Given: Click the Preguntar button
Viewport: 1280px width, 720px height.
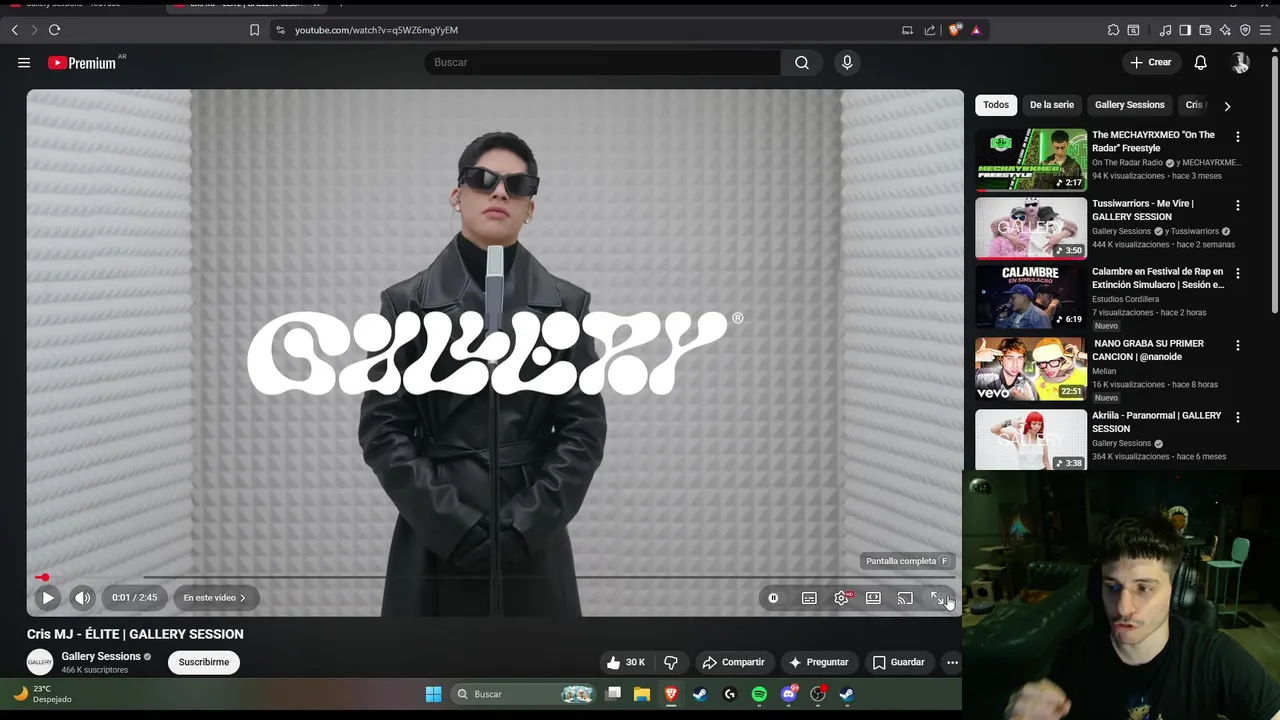Looking at the screenshot, I should tap(818, 662).
